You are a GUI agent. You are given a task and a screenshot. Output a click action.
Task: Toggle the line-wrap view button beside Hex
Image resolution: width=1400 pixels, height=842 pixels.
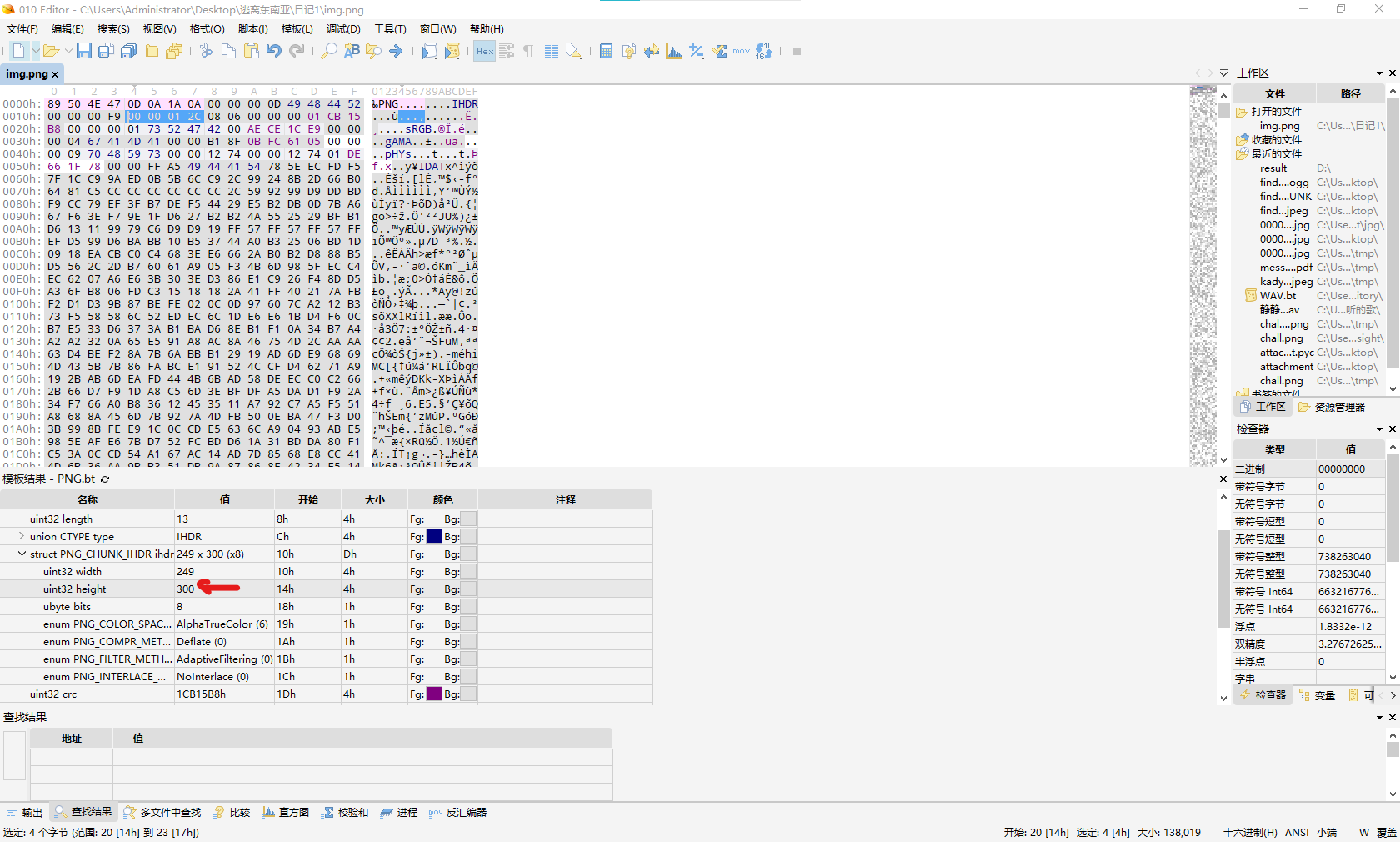pos(507,51)
